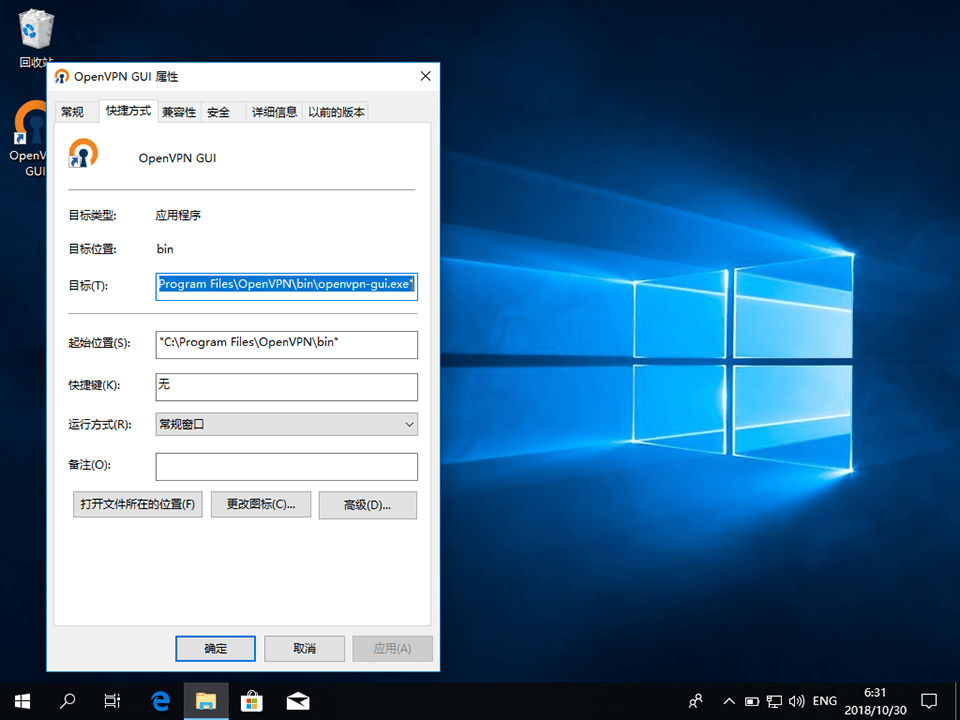The width and height of the screenshot is (960, 720).
Task: Switch input language via ENG indicator
Action: coord(825,701)
